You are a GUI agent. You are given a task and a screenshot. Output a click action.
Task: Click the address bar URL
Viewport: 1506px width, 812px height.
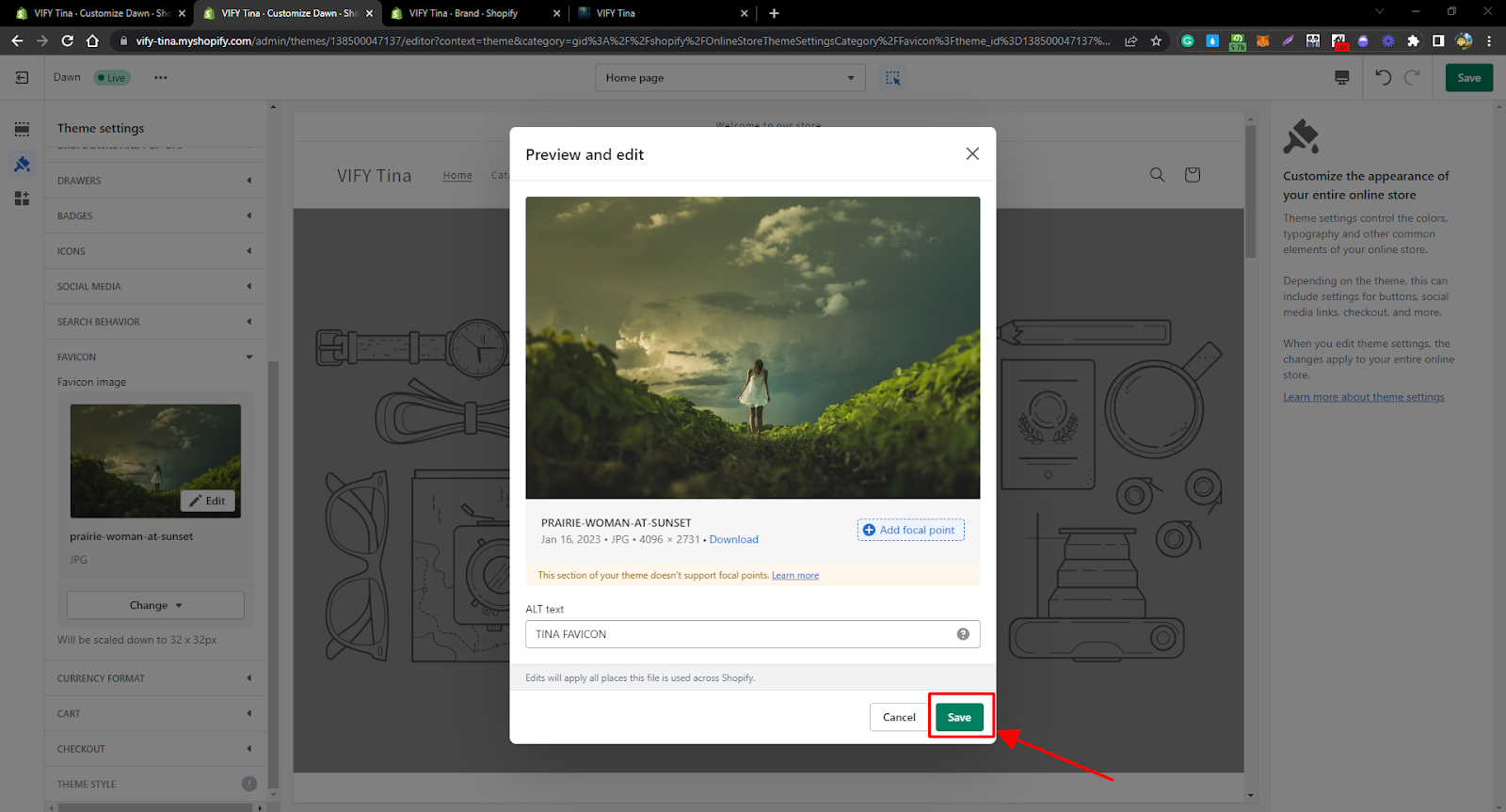tap(621, 41)
